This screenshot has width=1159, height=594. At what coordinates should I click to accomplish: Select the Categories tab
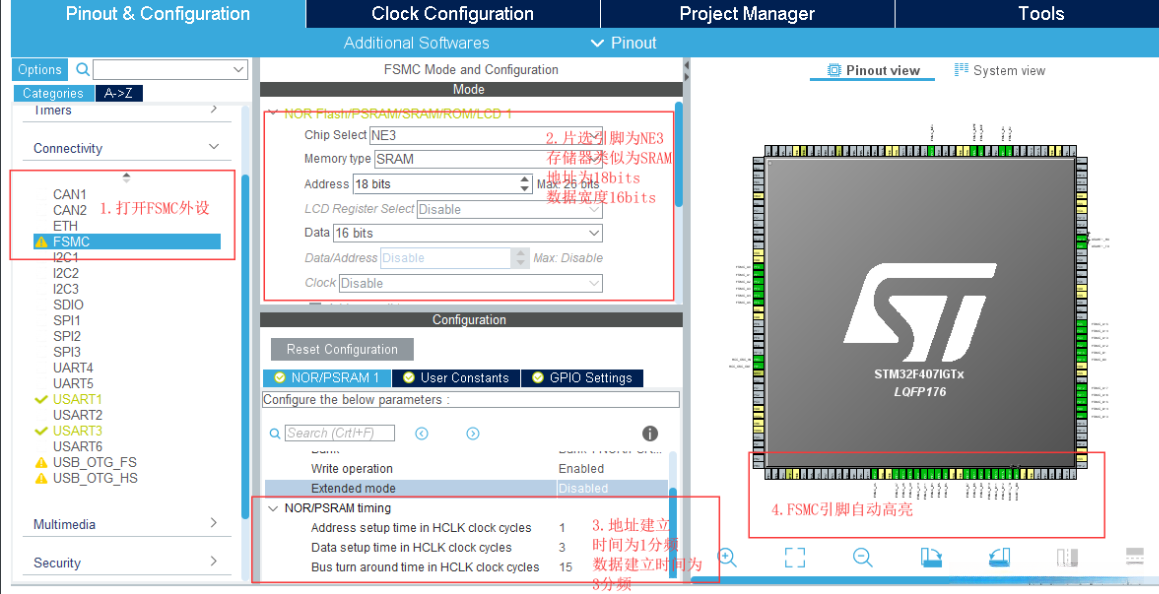(53, 93)
